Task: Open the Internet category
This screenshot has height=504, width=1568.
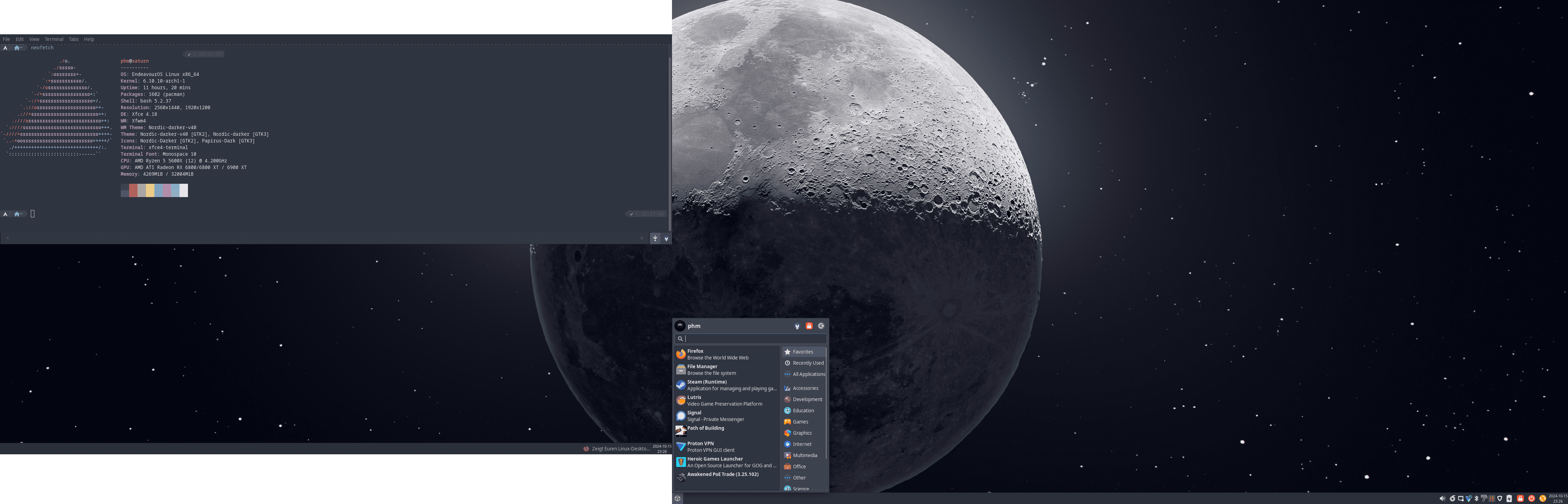Action: [804, 444]
